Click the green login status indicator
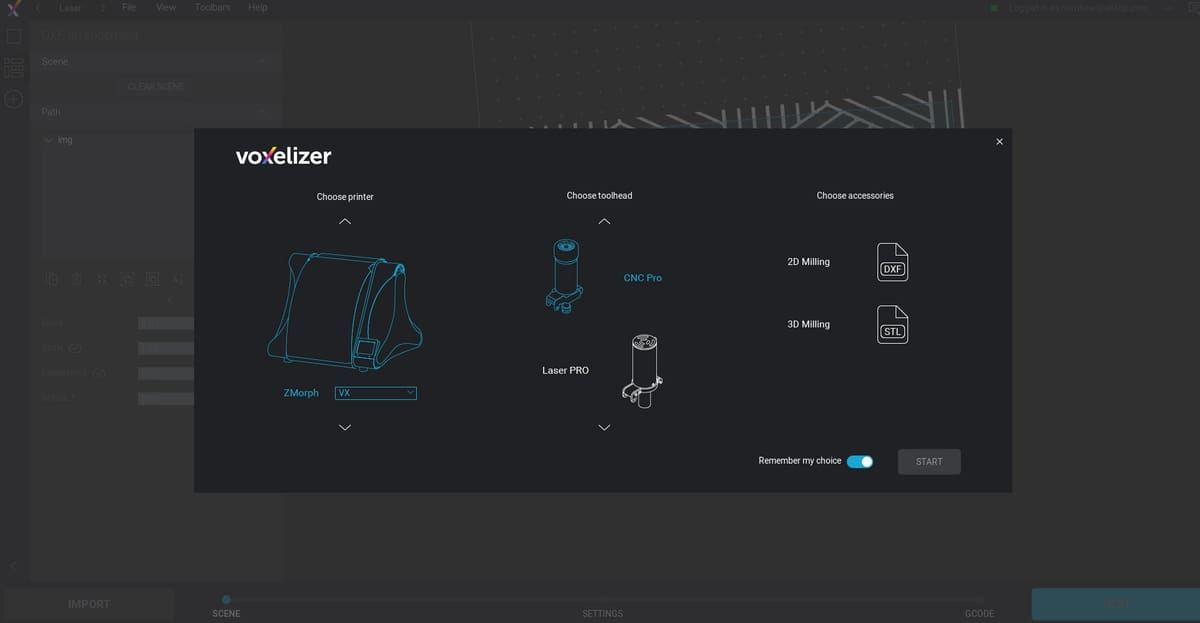Screen dimensions: 1200x623 993,8
